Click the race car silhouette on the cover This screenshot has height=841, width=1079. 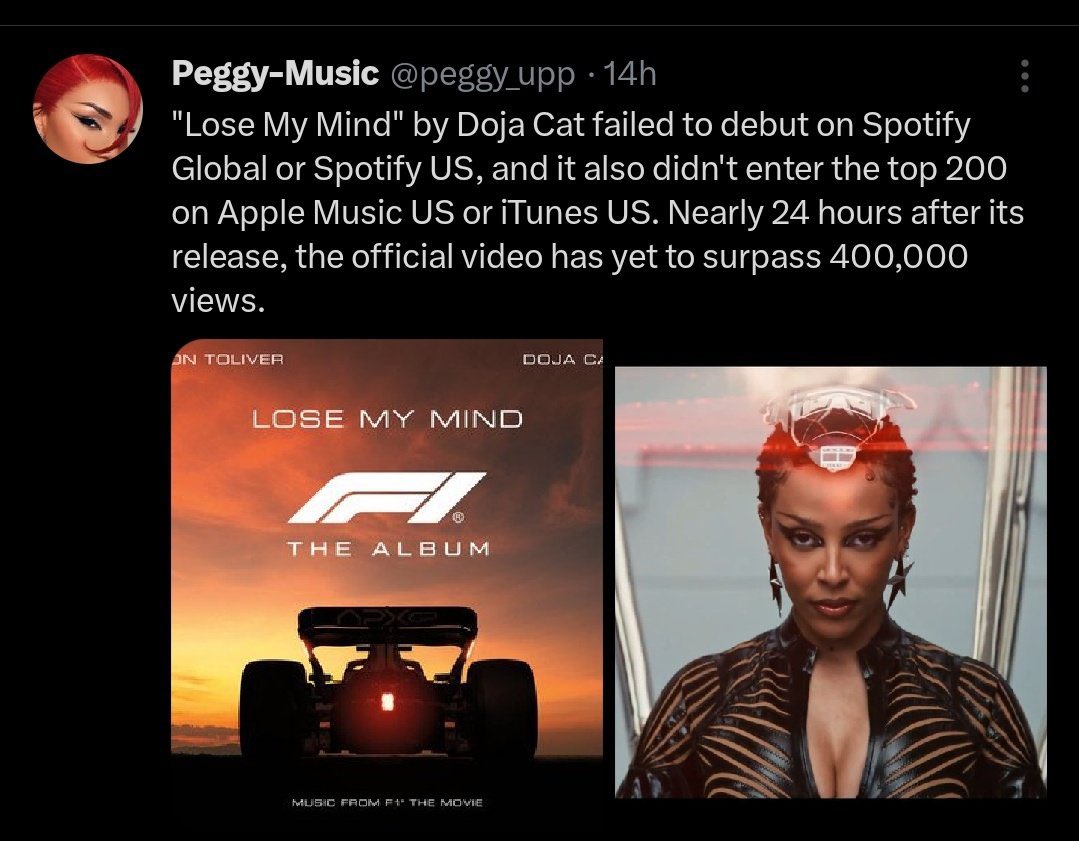tap(388, 681)
